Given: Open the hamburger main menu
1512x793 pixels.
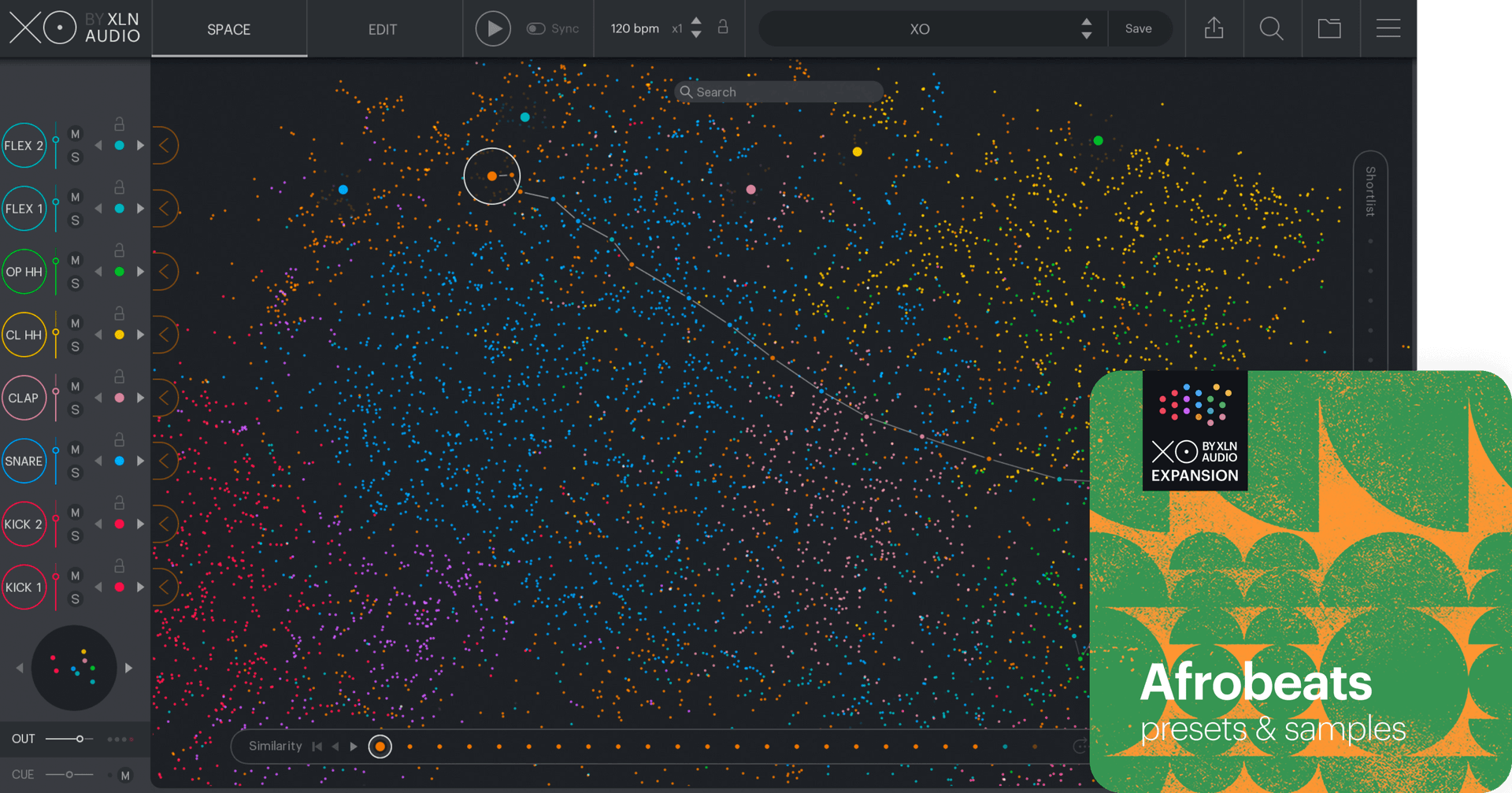Looking at the screenshot, I should 1388,28.
